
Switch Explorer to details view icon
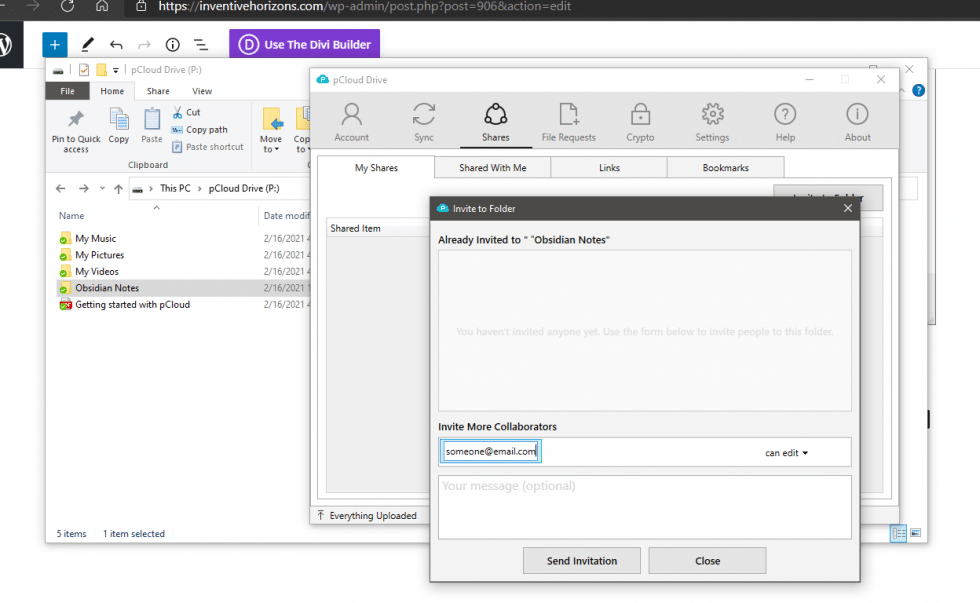(x=898, y=533)
